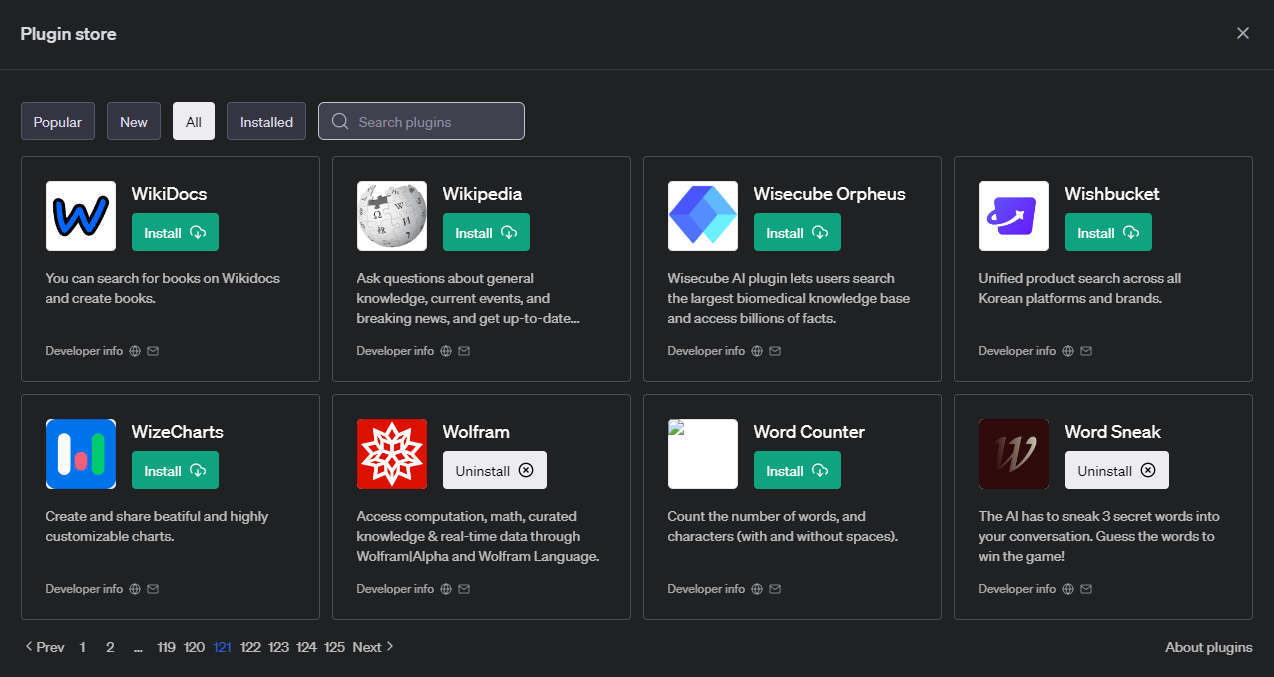Viewport: 1274px width, 677px height.
Task: Go to previous page with Prev
Action: (x=44, y=647)
